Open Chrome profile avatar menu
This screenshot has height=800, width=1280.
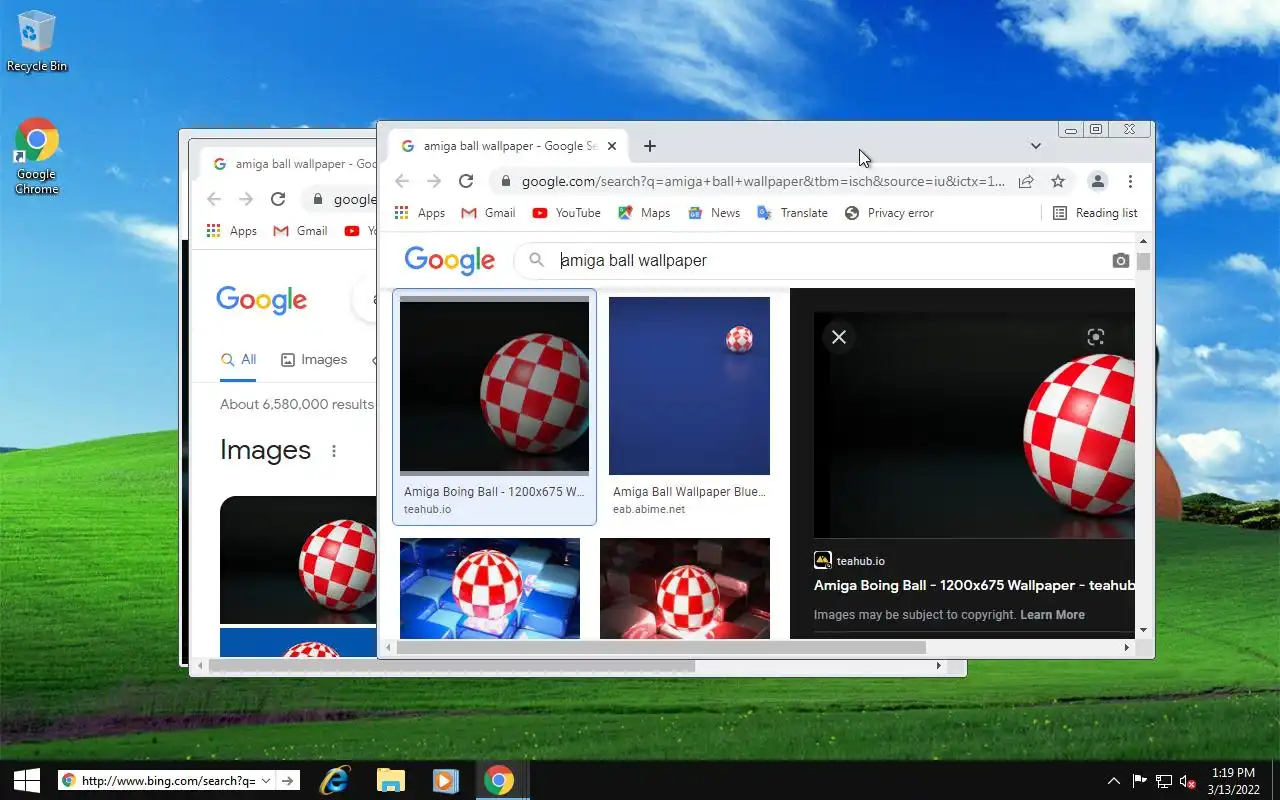coord(1098,181)
